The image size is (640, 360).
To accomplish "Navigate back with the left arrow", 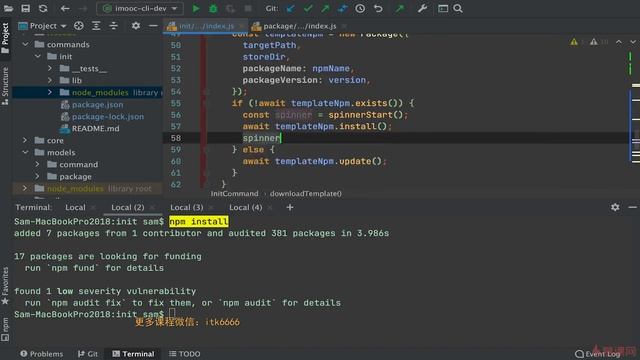I will pos(65,8).
